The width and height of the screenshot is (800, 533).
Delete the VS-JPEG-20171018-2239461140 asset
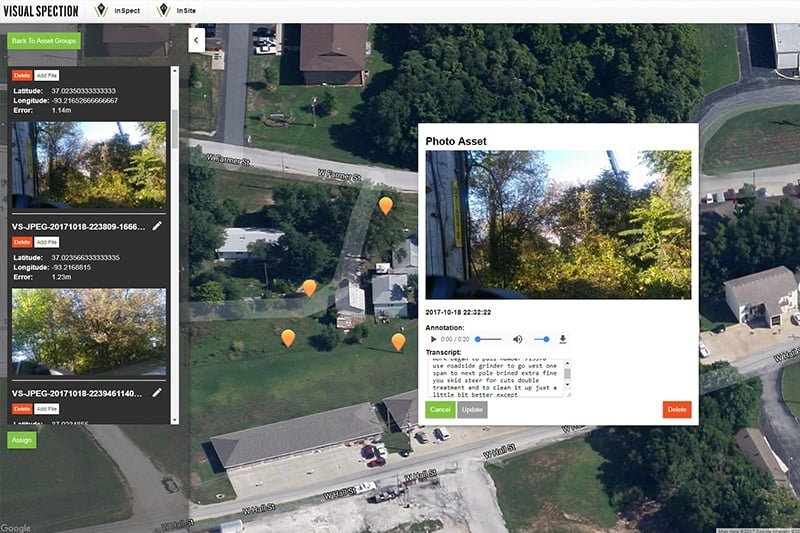tap(22, 409)
